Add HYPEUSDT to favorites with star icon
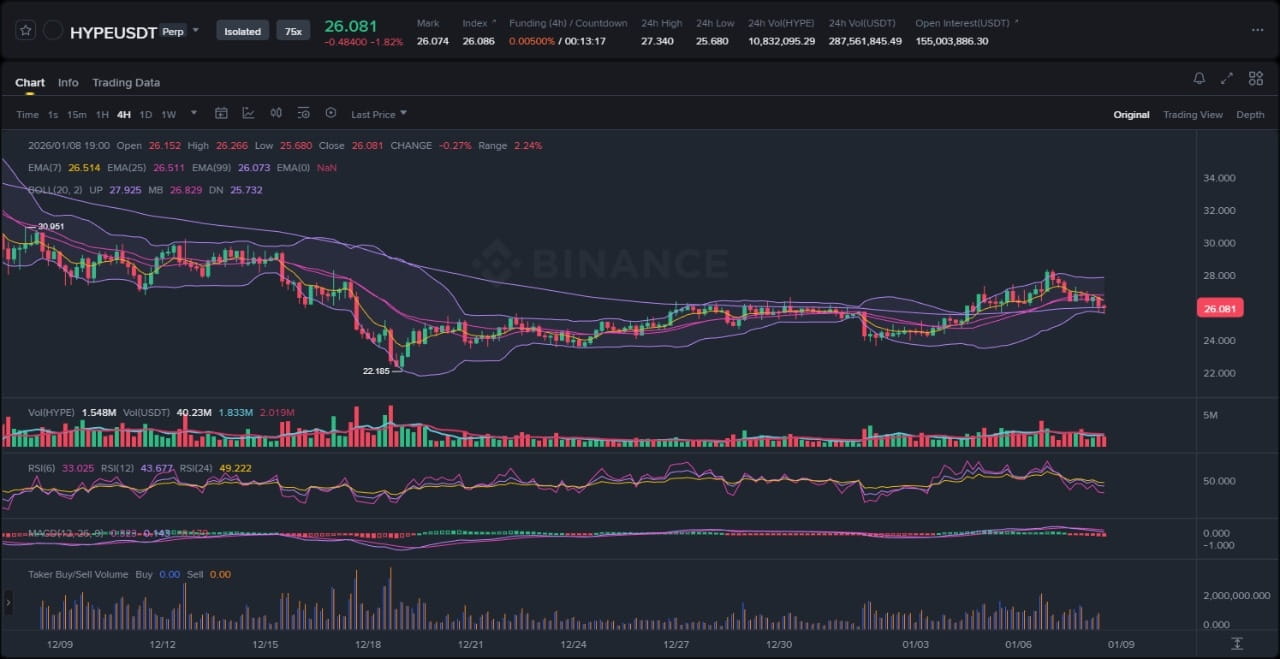This screenshot has height=659, width=1280. pos(26,31)
